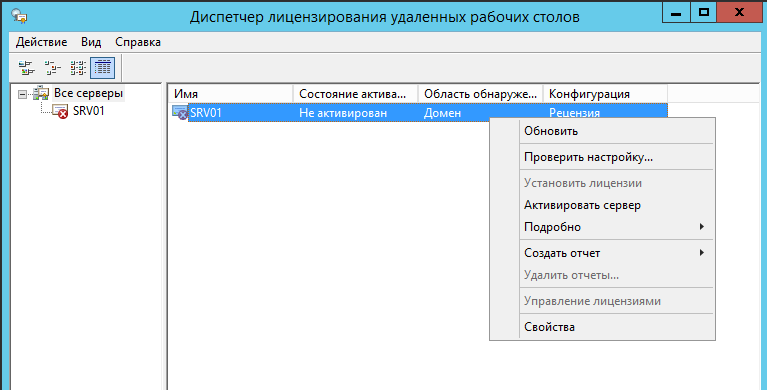Open Свойства from the context menu
The width and height of the screenshot is (767, 390).
pyautogui.click(x=602, y=327)
